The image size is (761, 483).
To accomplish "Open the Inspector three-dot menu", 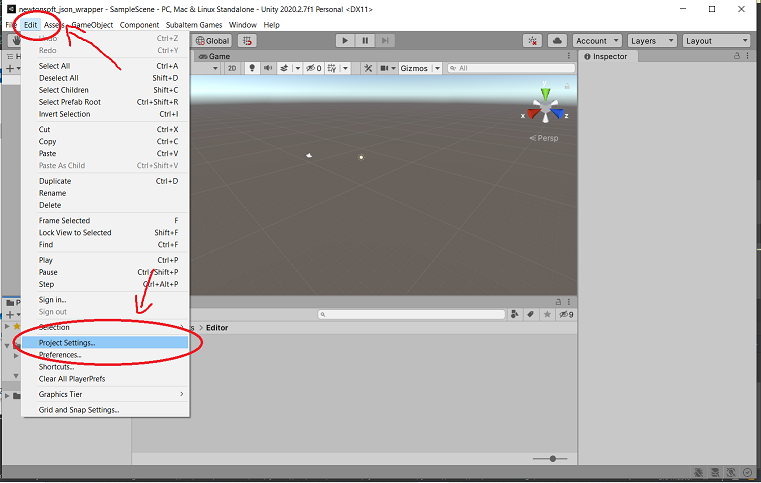I will point(748,56).
